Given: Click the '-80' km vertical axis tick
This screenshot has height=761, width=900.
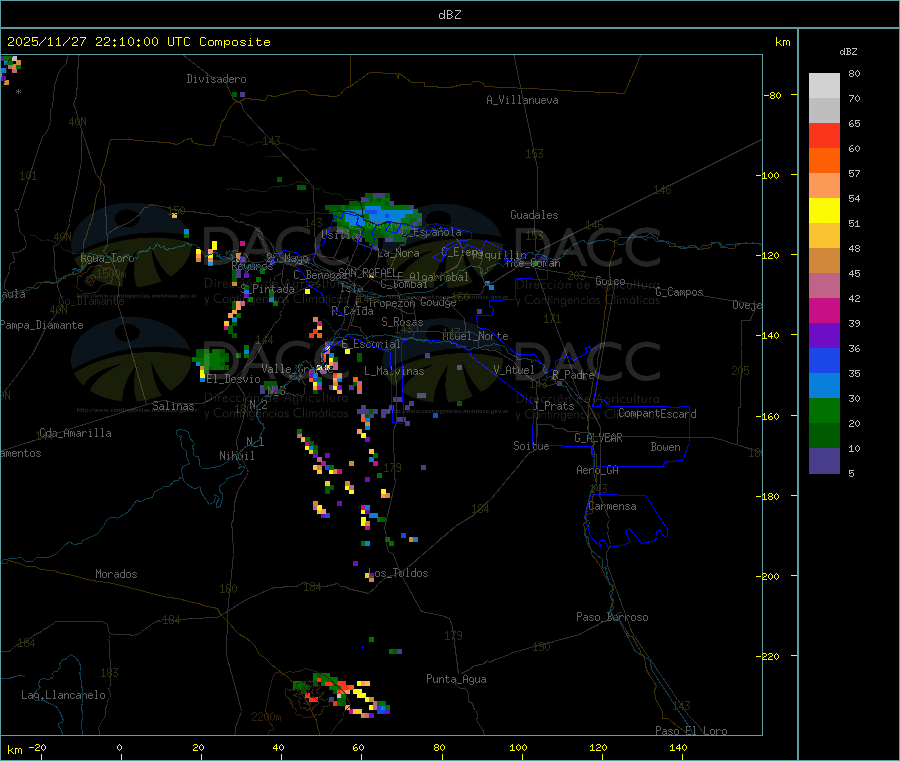Looking at the screenshot, I should (771, 95).
